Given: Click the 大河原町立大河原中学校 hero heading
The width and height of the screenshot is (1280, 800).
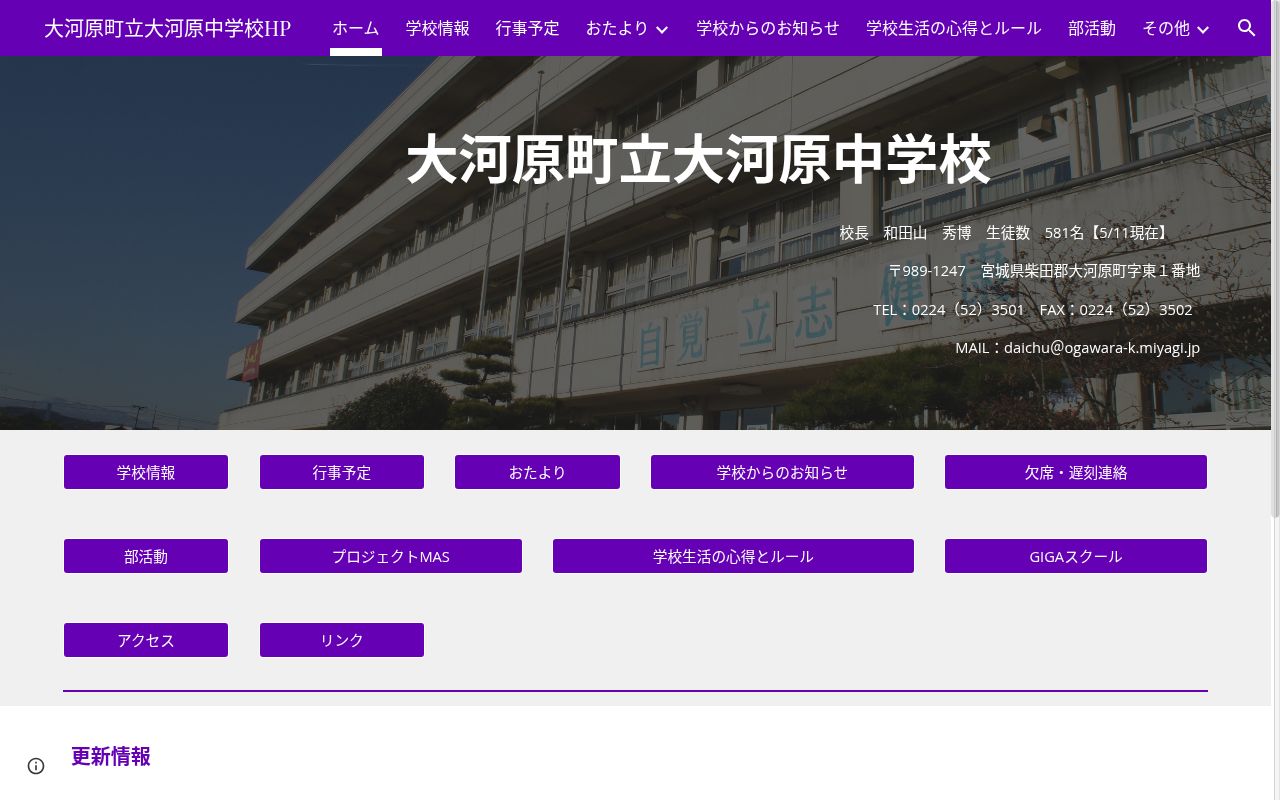Looking at the screenshot, I should coord(699,160).
